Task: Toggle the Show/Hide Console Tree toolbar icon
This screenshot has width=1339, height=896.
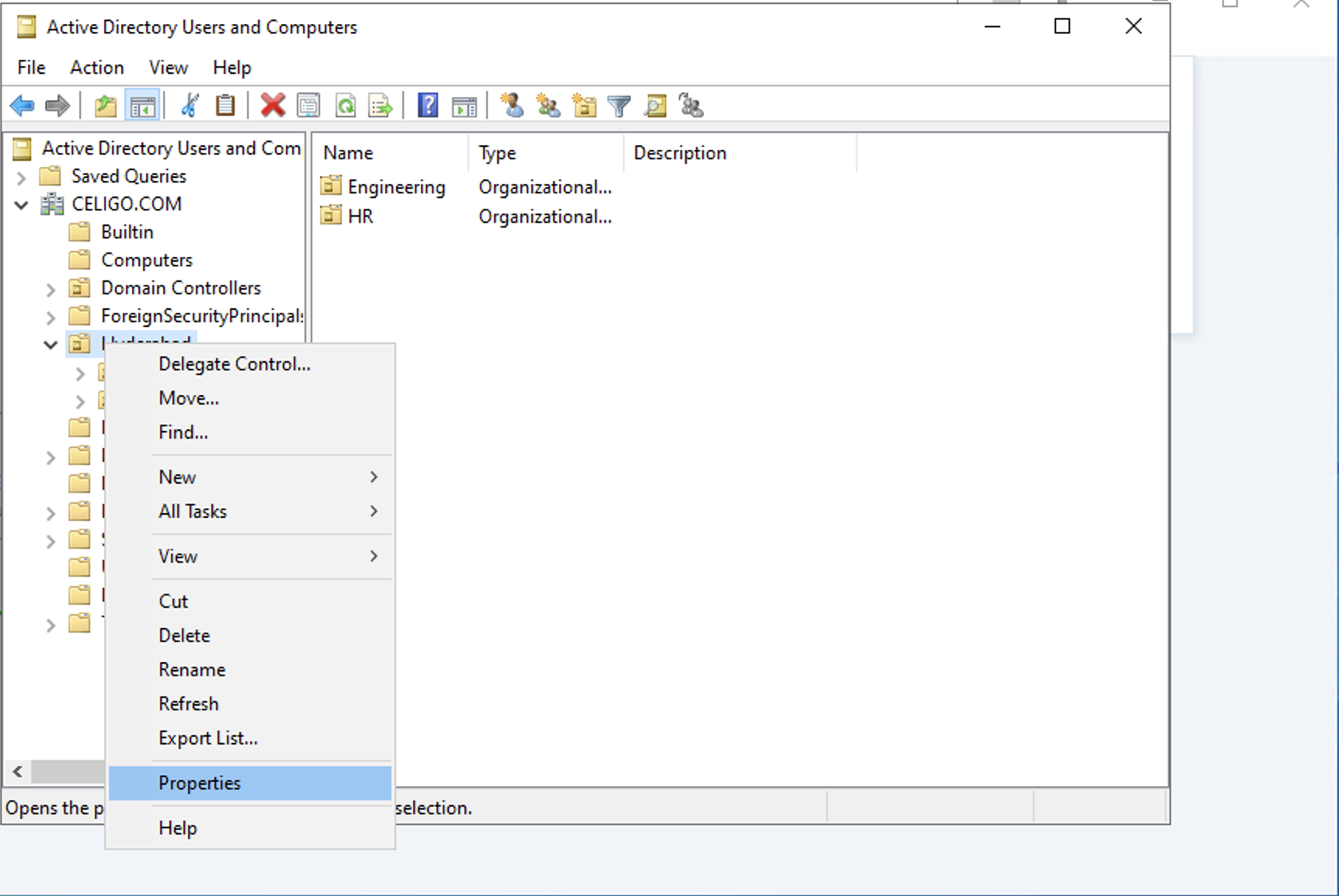Action: pyautogui.click(x=143, y=106)
